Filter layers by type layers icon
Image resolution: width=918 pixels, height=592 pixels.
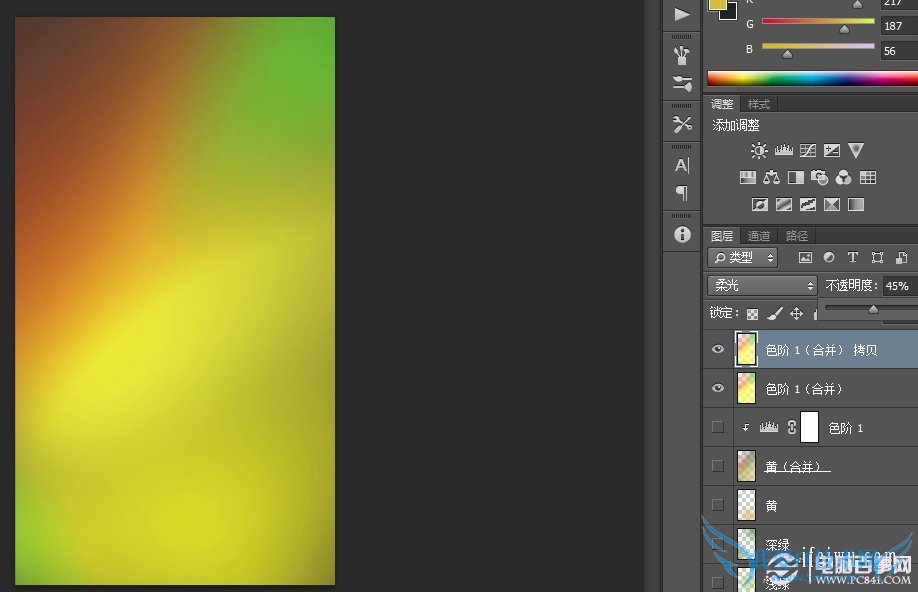853,258
